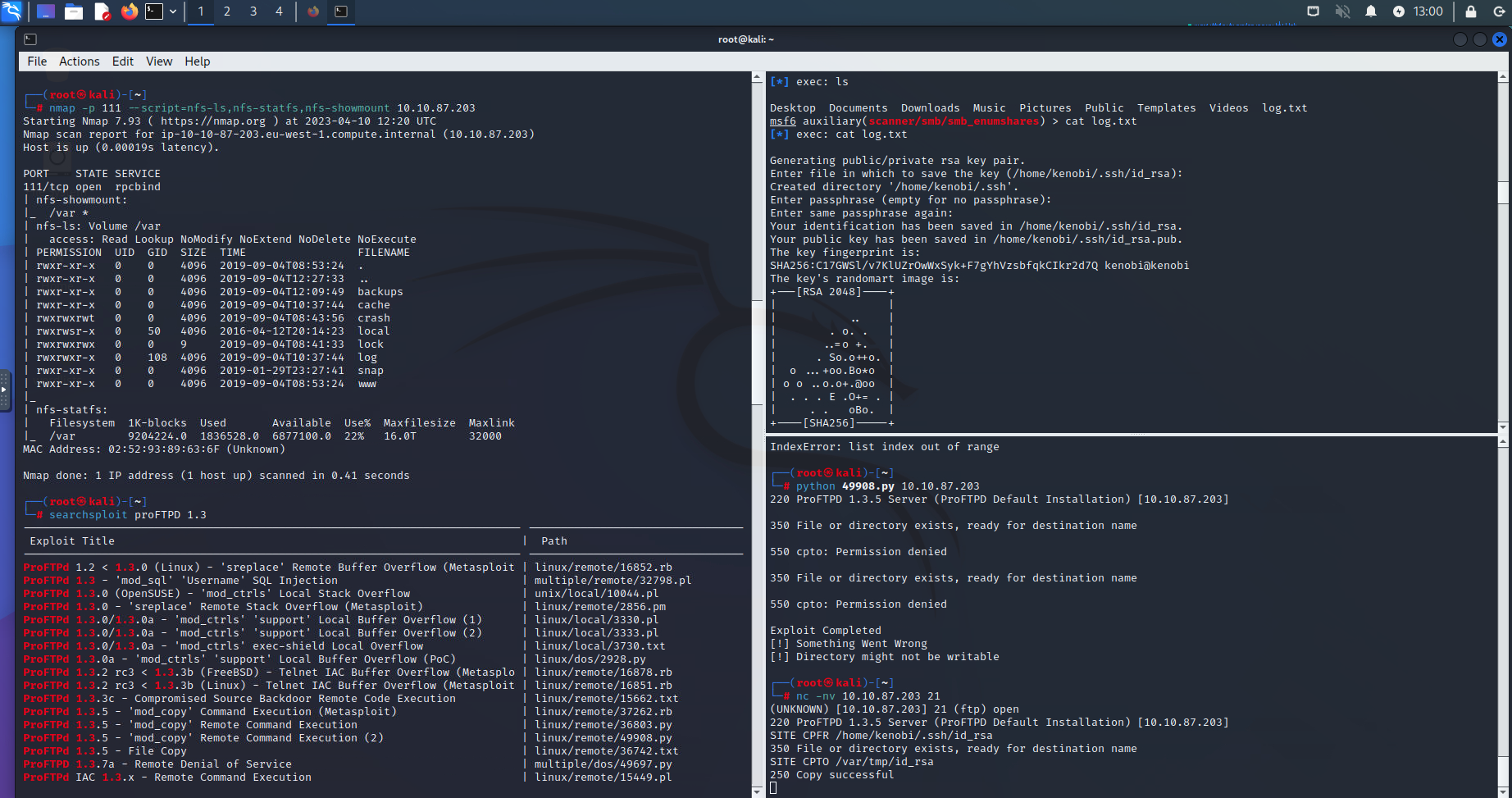Image resolution: width=1512 pixels, height=798 pixels.
Task: Click the '111/tcp open rpcbind' line
Action: 92,187
